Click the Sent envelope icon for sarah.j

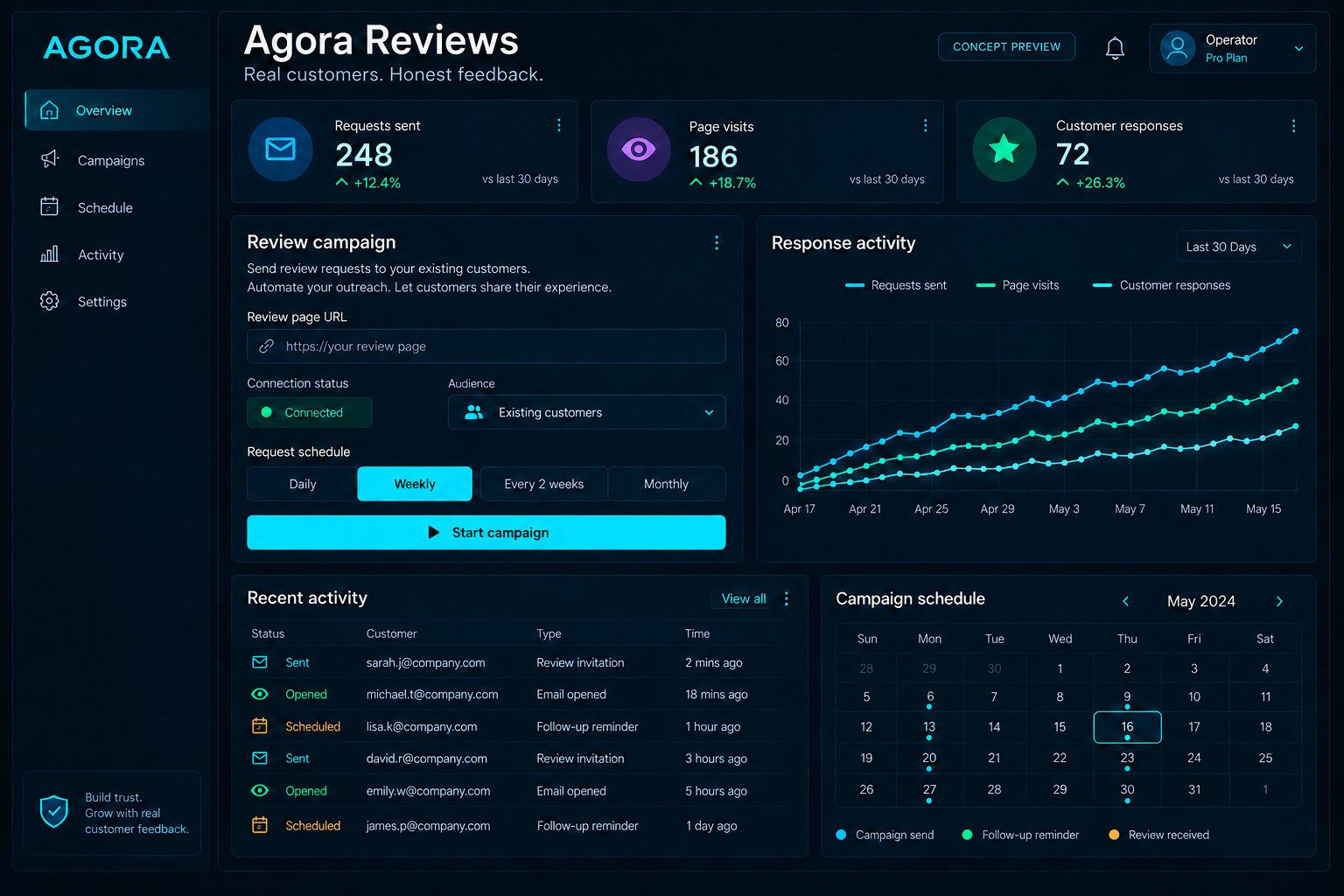point(260,662)
